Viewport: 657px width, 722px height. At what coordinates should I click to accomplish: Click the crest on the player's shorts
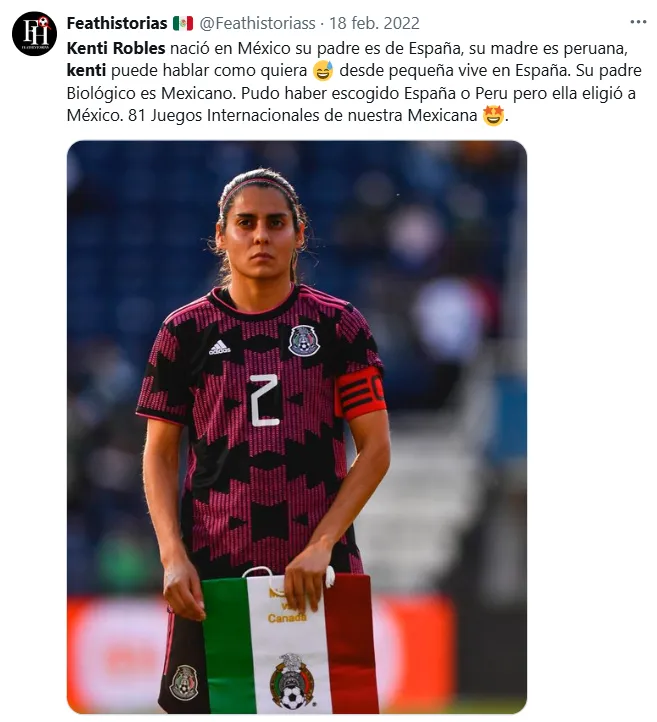(184, 682)
